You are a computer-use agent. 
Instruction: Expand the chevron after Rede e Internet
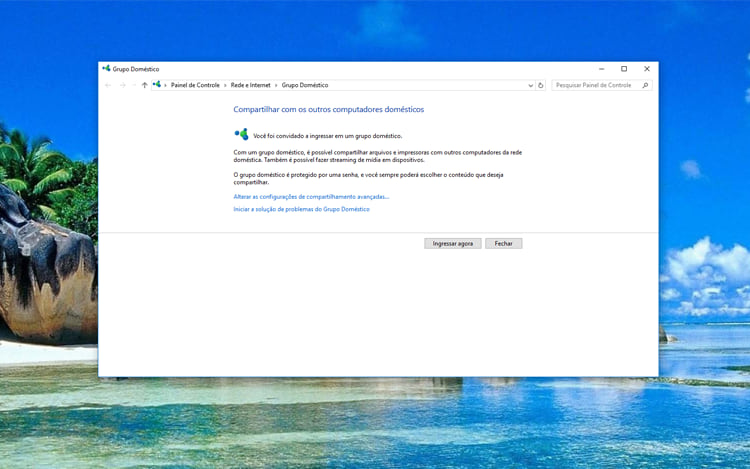[x=276, y=85]
